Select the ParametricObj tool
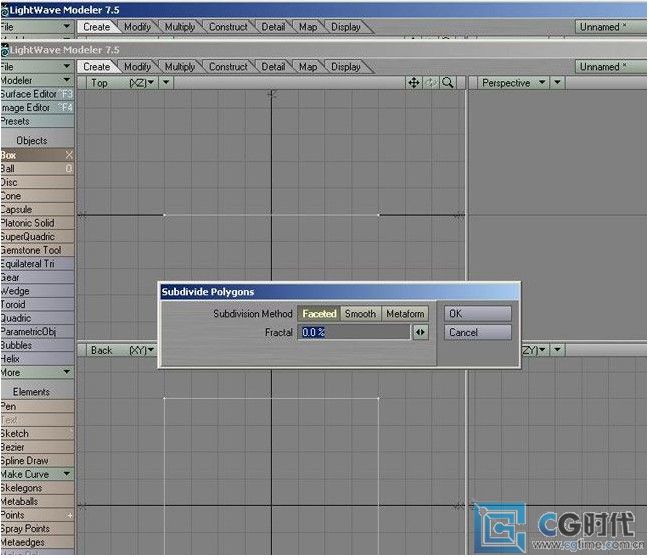The height and width of the screenshot is (558, 649). pyautogui.click(x=37, y=332)
